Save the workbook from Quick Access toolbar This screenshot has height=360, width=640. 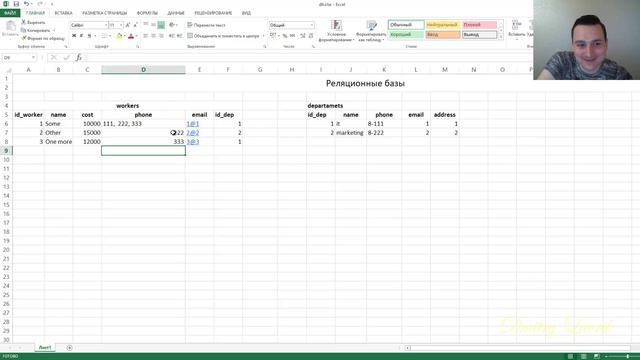pos(16,4)
